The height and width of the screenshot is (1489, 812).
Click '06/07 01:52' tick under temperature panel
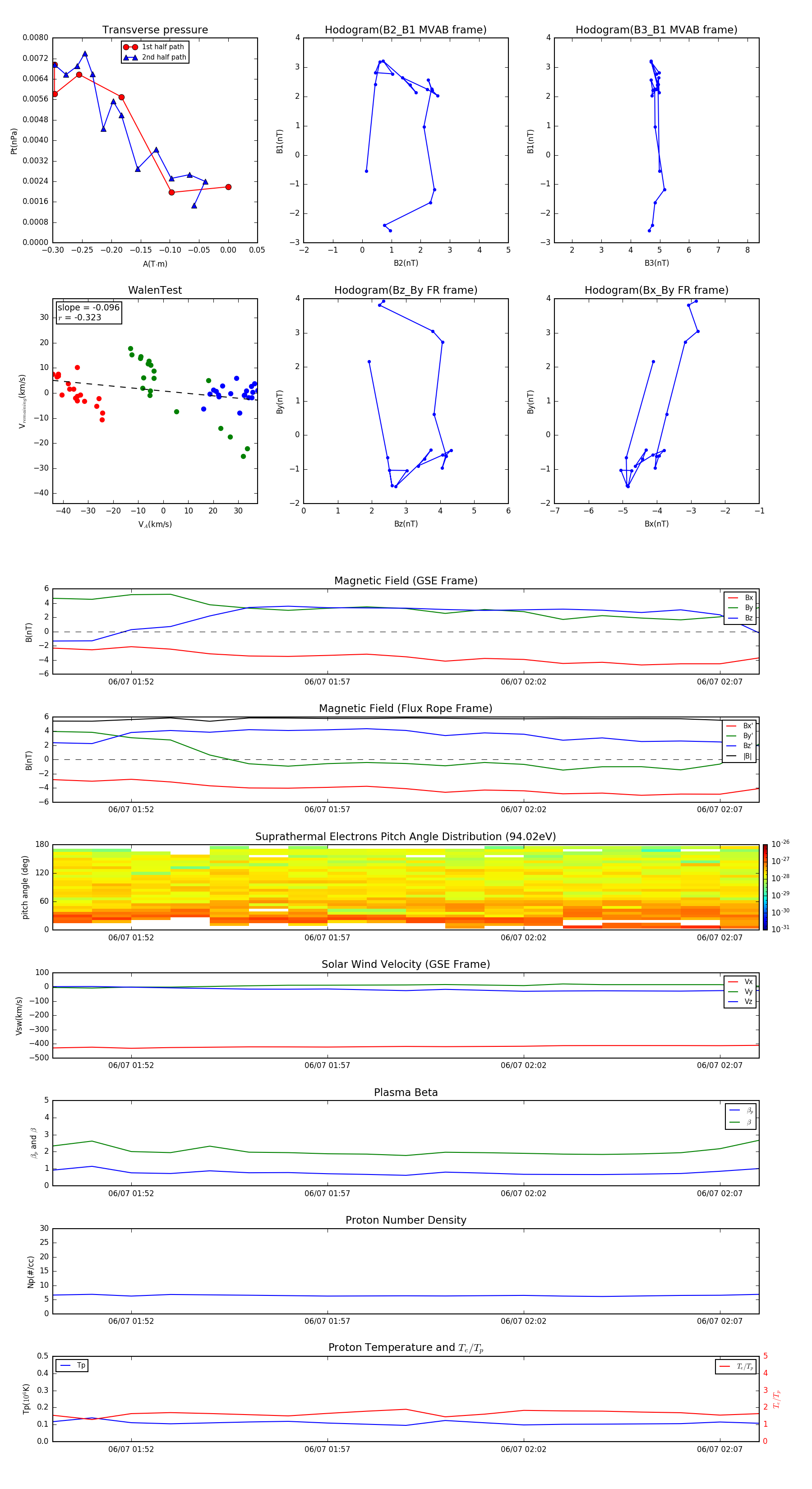click(131, 1449)
